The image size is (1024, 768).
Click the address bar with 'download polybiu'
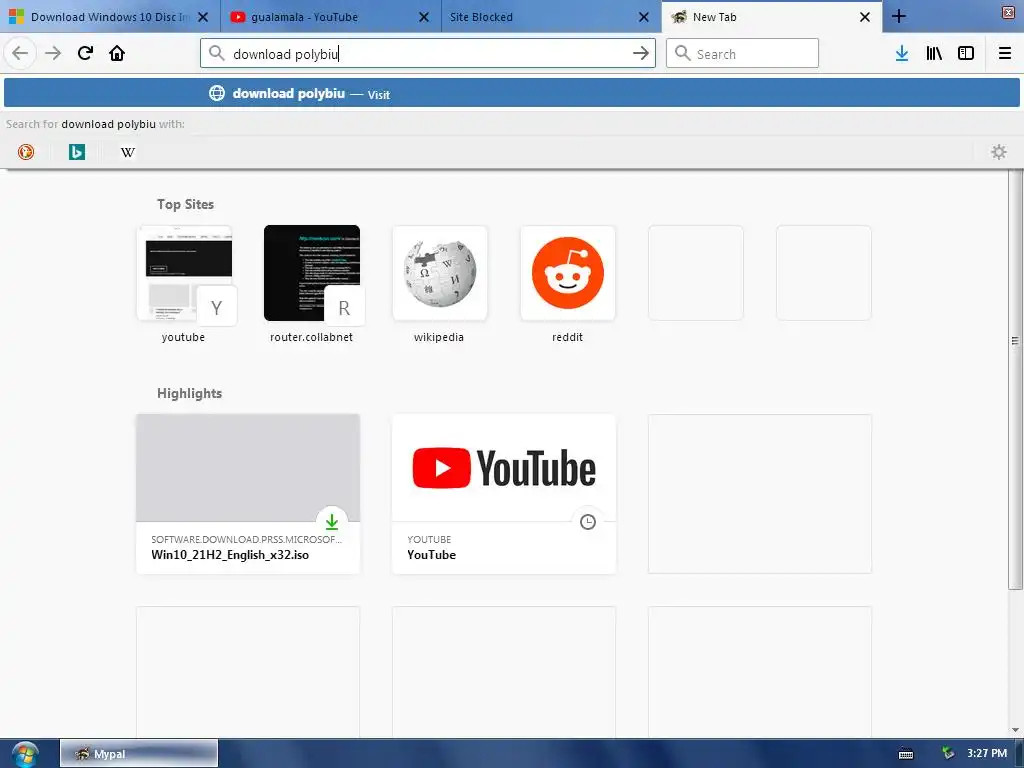click(x=427, y=53)
